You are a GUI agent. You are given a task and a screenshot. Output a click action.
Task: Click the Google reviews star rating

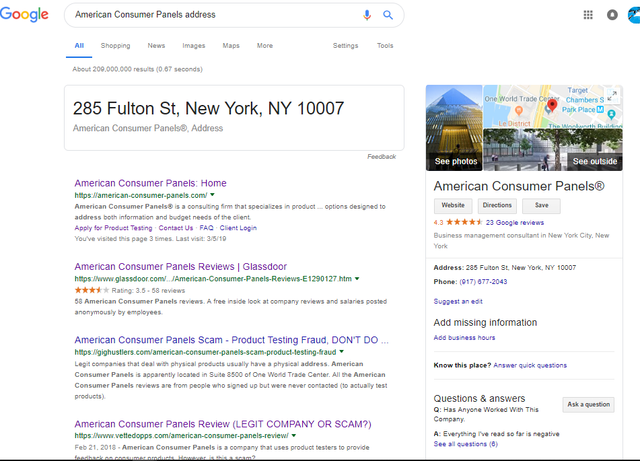tap(464, 222)
